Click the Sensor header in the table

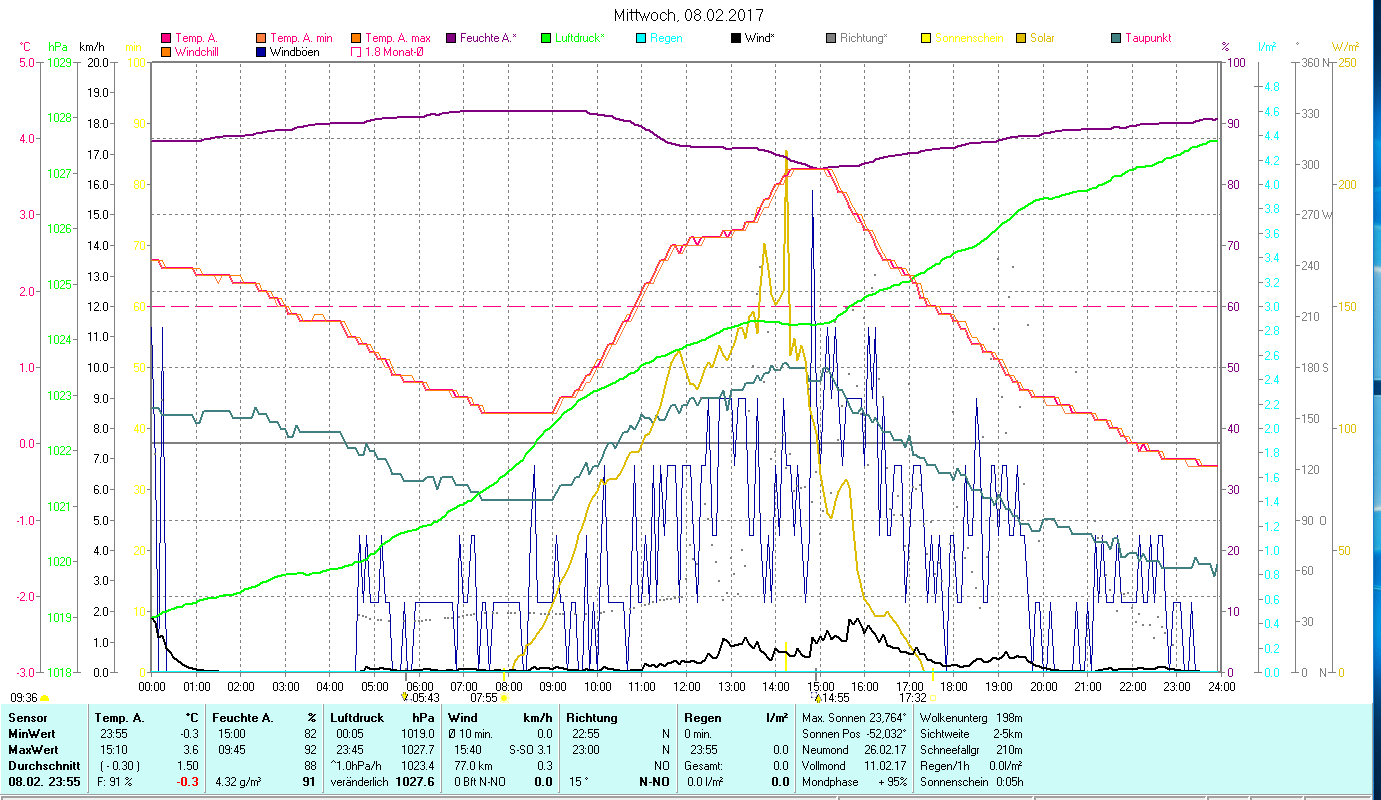(27, 718)
